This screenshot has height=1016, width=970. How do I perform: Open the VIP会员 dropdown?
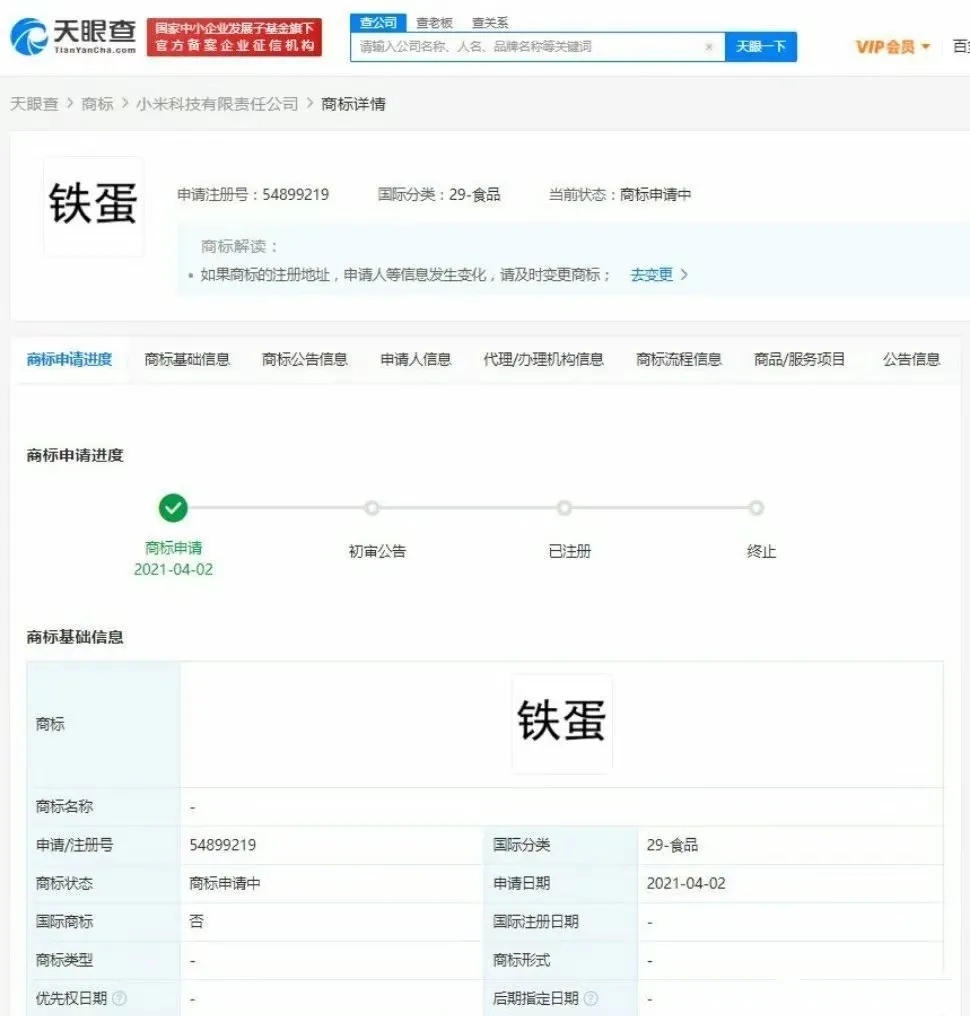coord(892,47)
